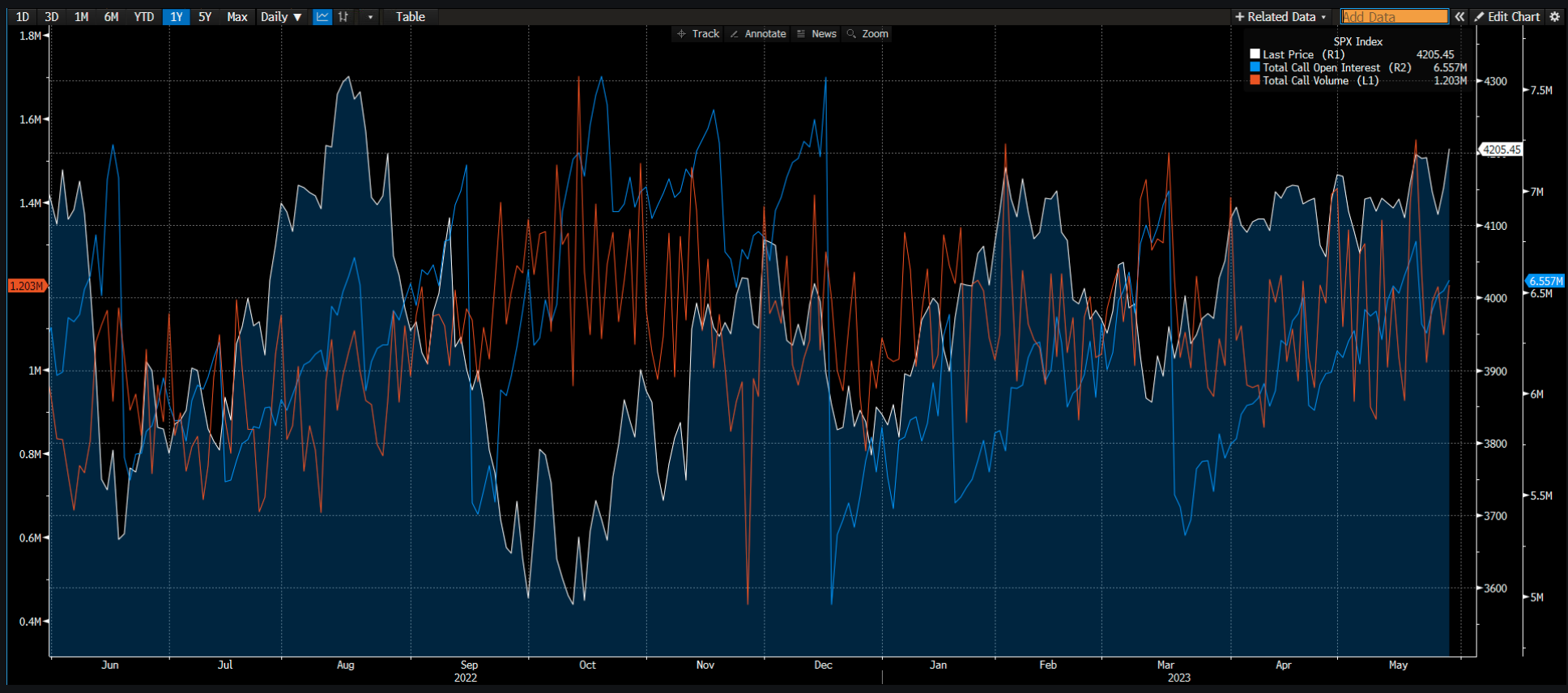This screenshot has height=693, width=1568.
Task: Click the 4205.45 last price axis marker
Action: pyautogui.click(x=1502, y=150)
